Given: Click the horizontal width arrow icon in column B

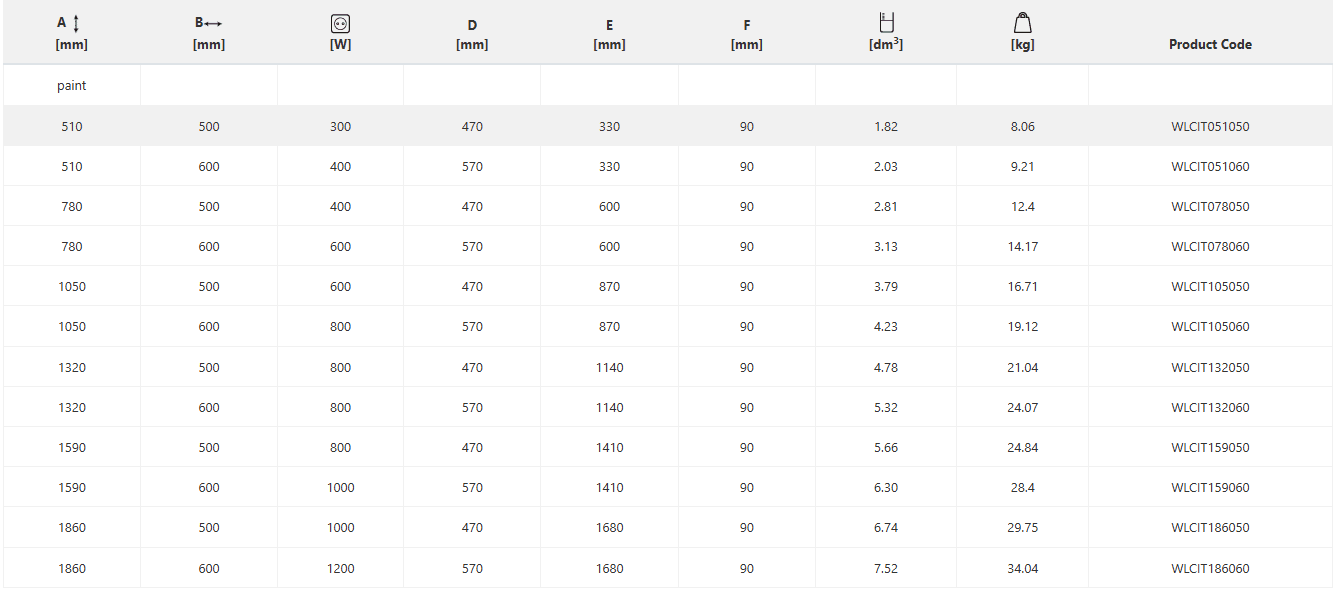Looking at the screenshot, I should tap(213, 22).
